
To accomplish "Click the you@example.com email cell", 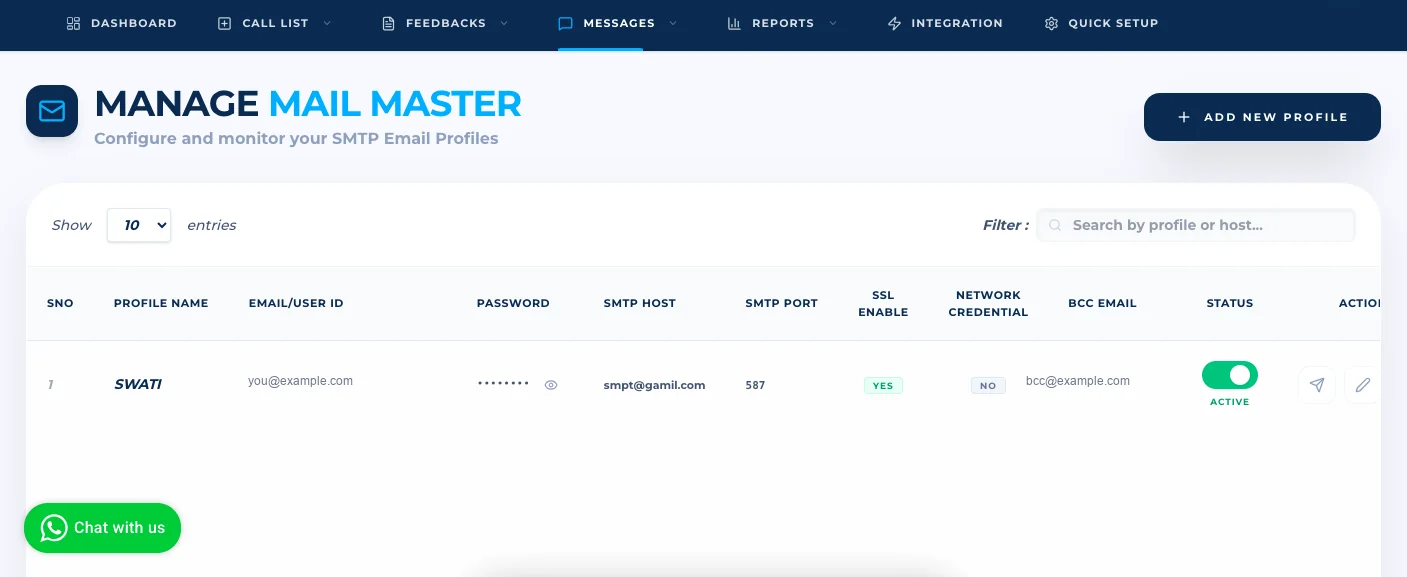I will 301,381.
